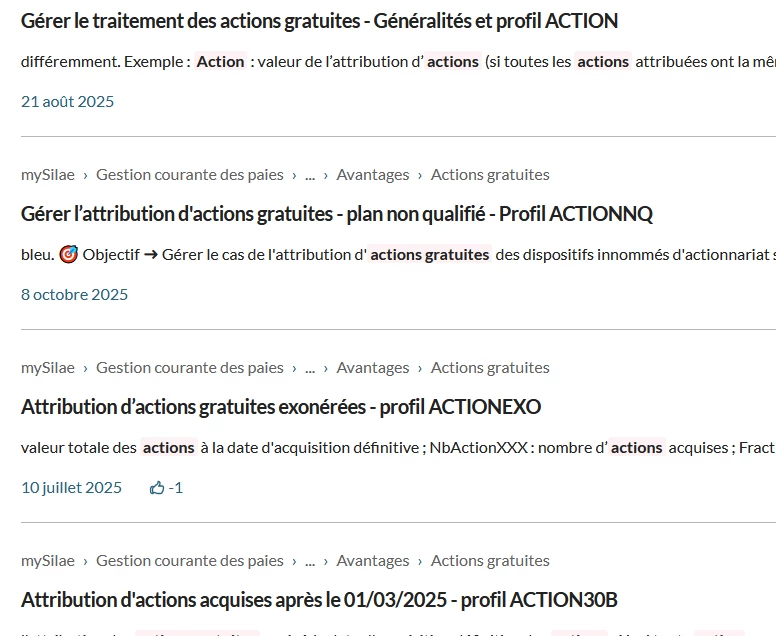Open 'Gestion courante des paies' above ACTIONNQ article
The image size is (776, 636).
[189, 175]
